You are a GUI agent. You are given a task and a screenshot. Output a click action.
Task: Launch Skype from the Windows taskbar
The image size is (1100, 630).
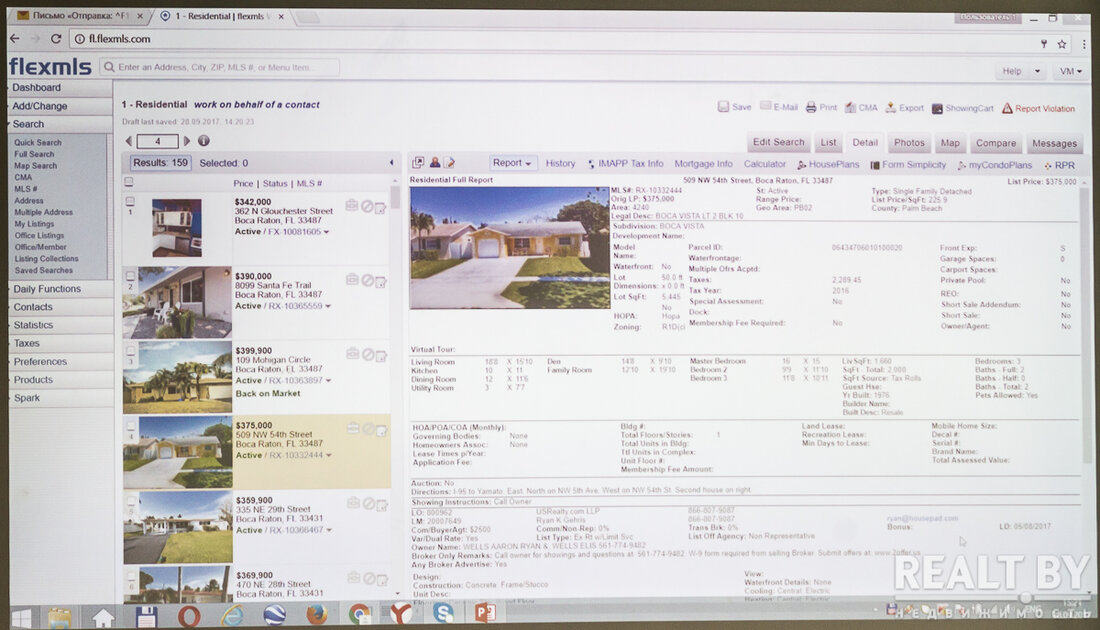(442, 614)
